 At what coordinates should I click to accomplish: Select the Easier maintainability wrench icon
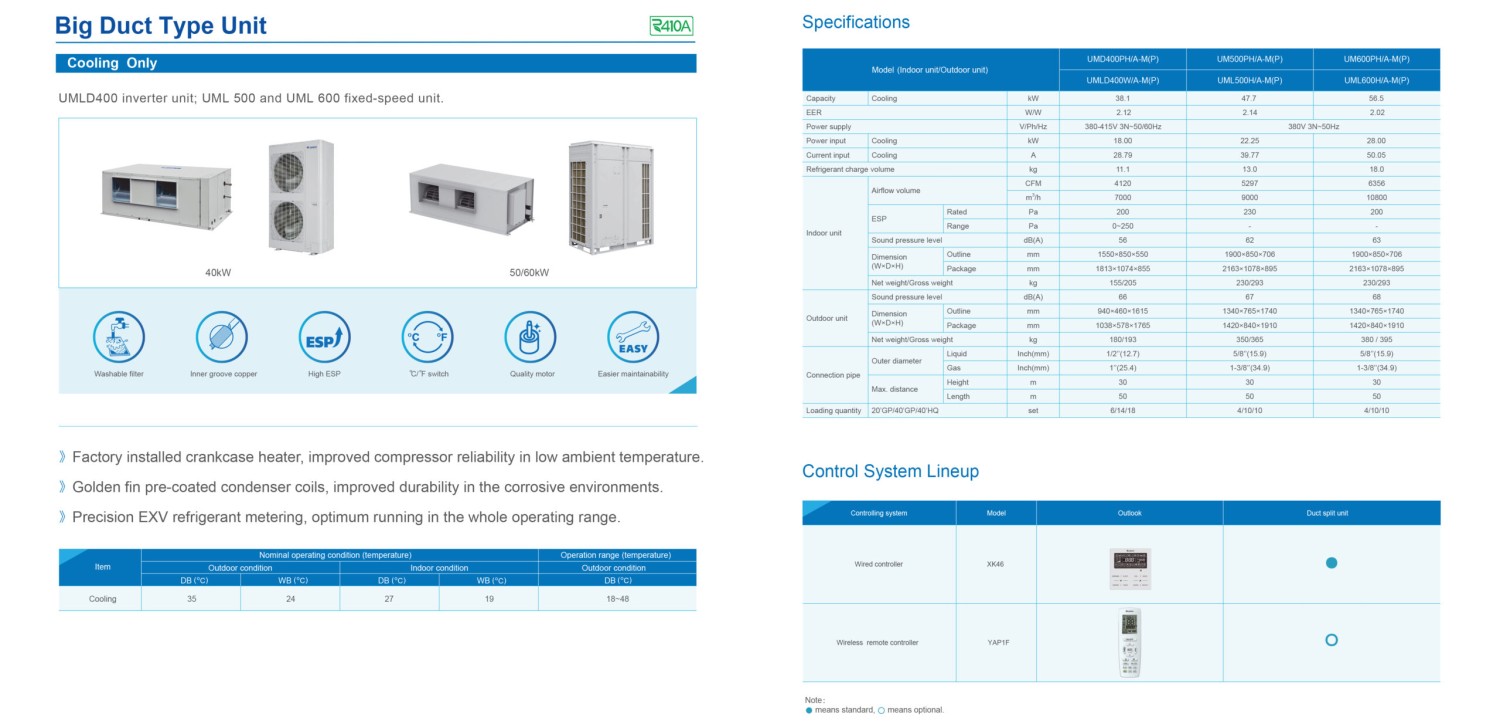tap(633, 336)
